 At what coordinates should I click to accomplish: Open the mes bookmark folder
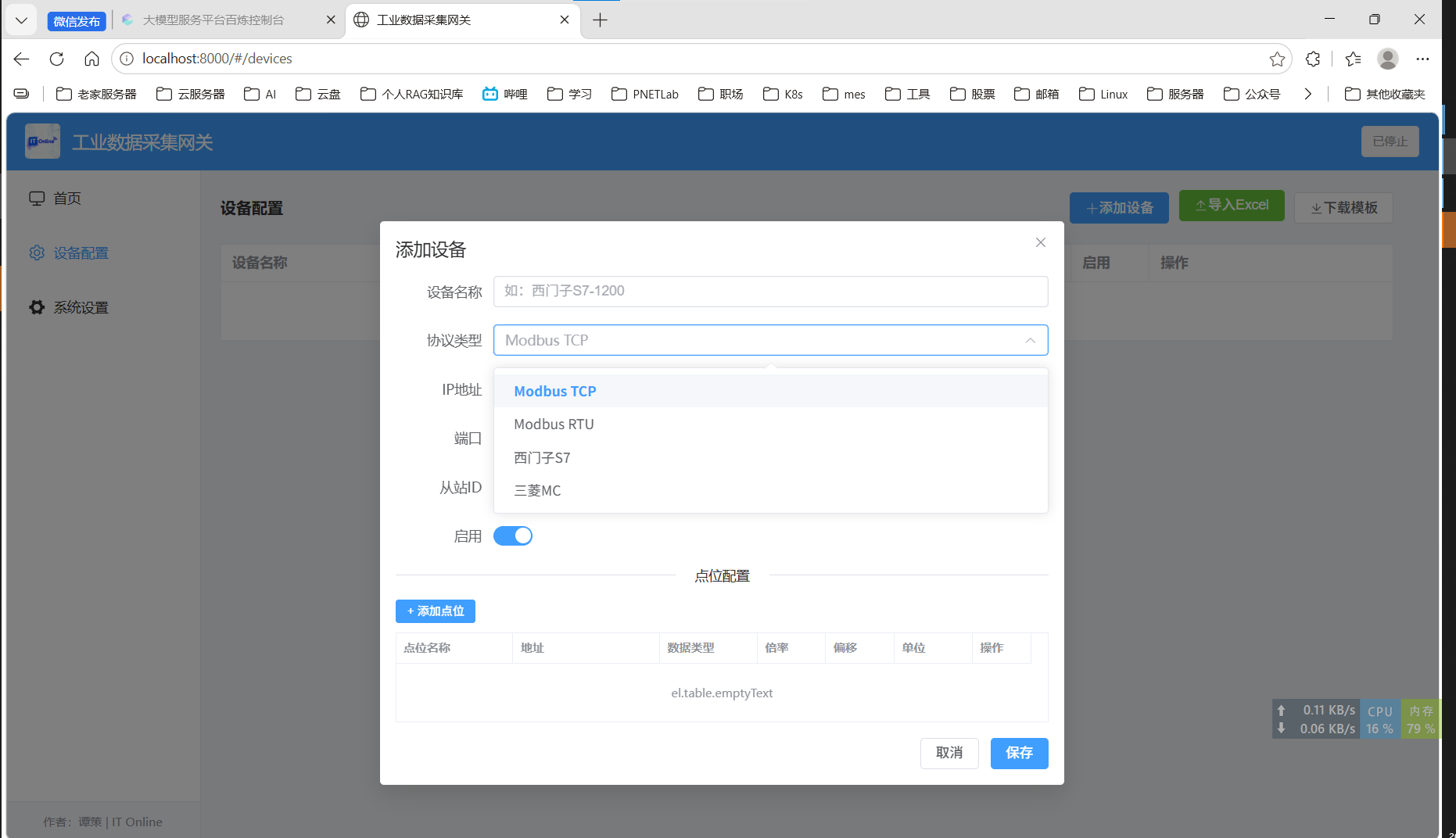(844, 94)
